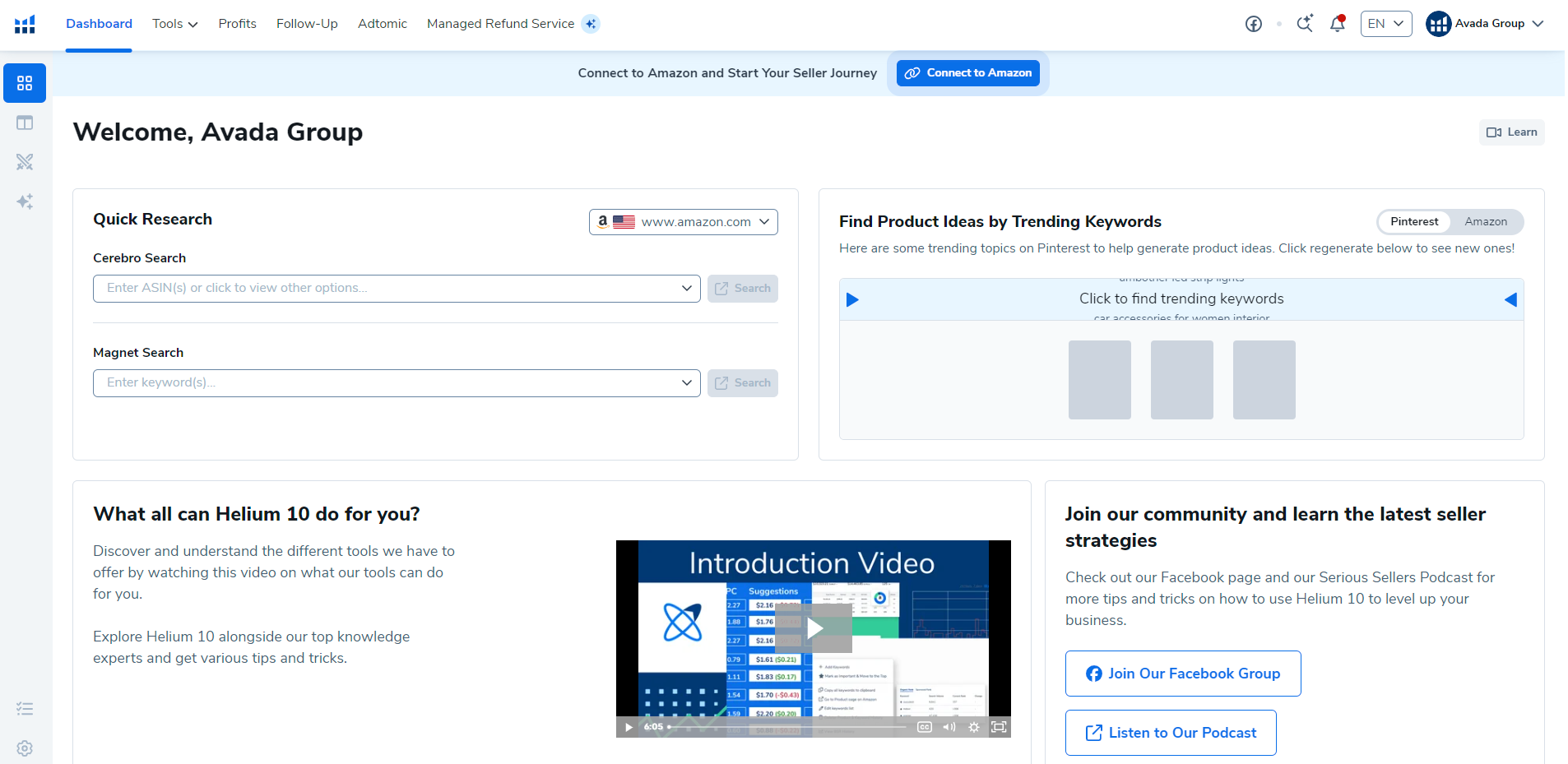Click the Cerebro Search button
This screenshot has width=1568, height=764.
743,289
